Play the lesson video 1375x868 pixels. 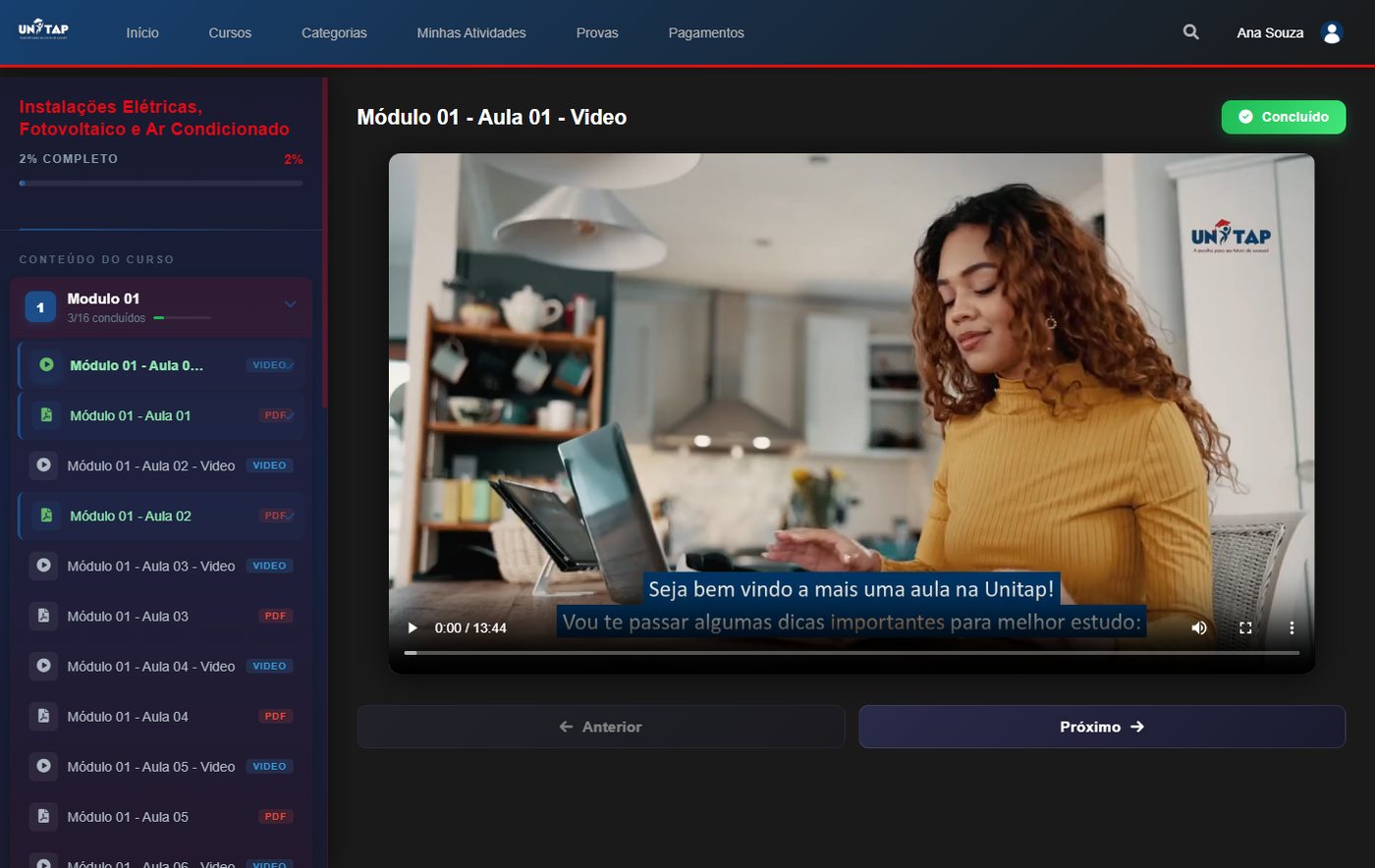[412, 627]
